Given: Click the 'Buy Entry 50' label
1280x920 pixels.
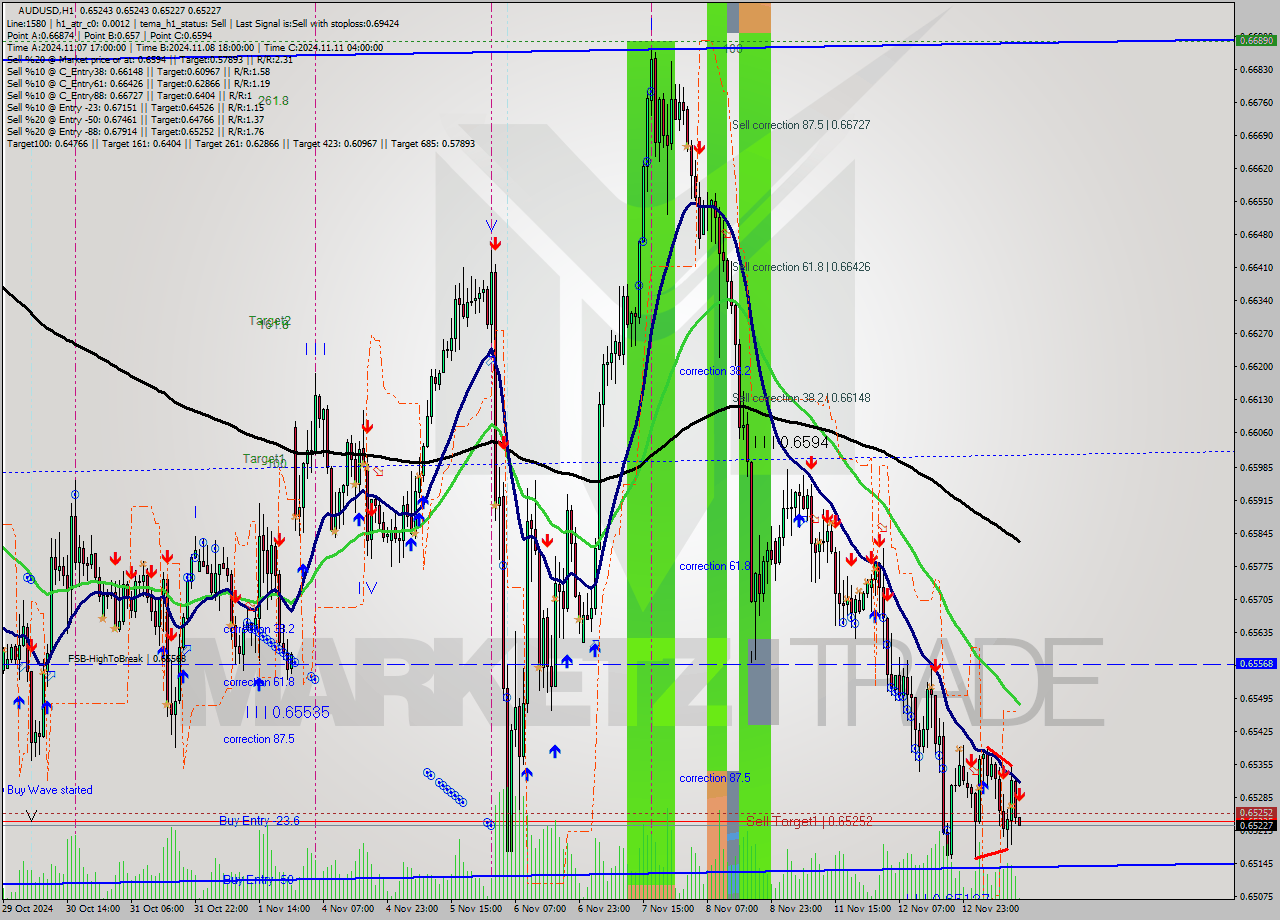Looking at the screenshot, I should [x=258, y=879].
